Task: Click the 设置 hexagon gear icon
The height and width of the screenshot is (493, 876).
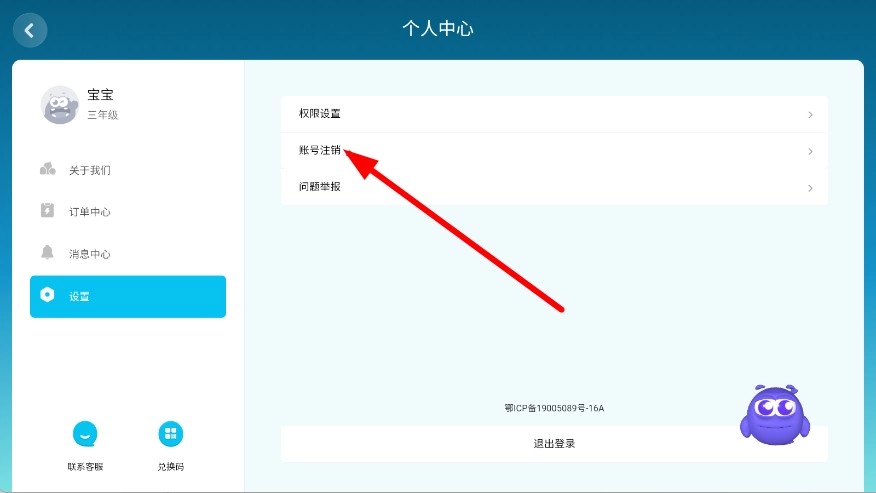Action: [x=47, y=296]
